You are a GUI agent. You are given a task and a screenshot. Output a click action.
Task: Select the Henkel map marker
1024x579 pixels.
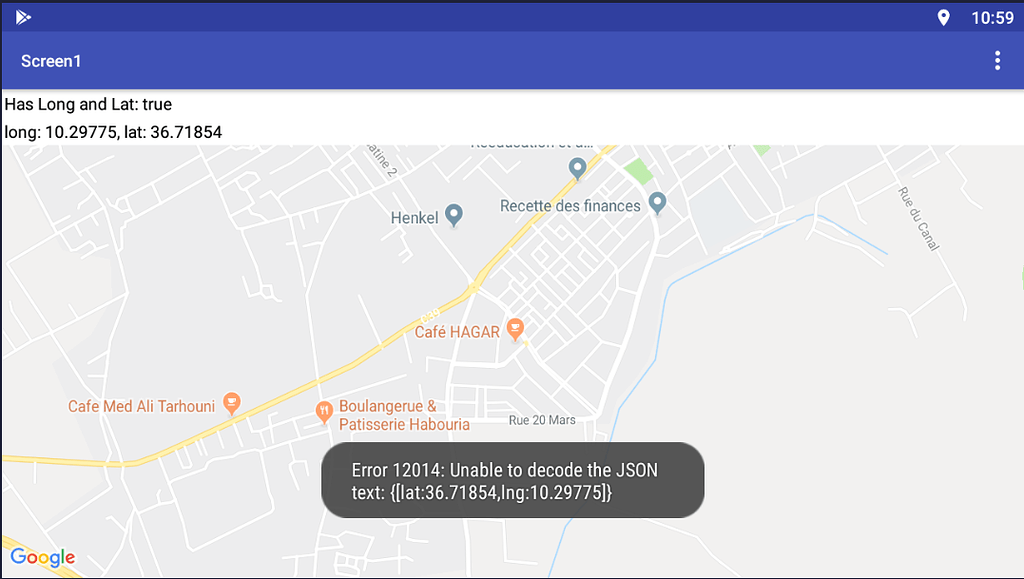[x=455, y=213]
